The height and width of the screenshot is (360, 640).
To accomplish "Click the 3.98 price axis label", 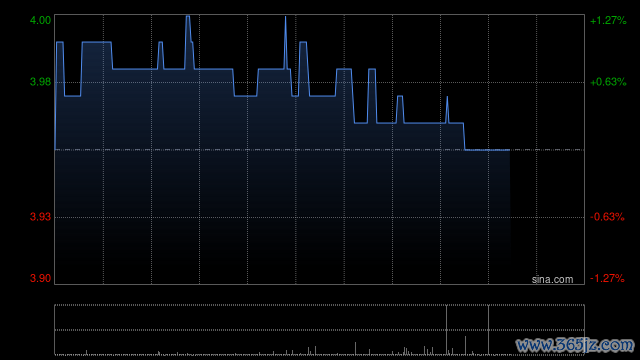I will pyautogui.click(x=40, y=82).
